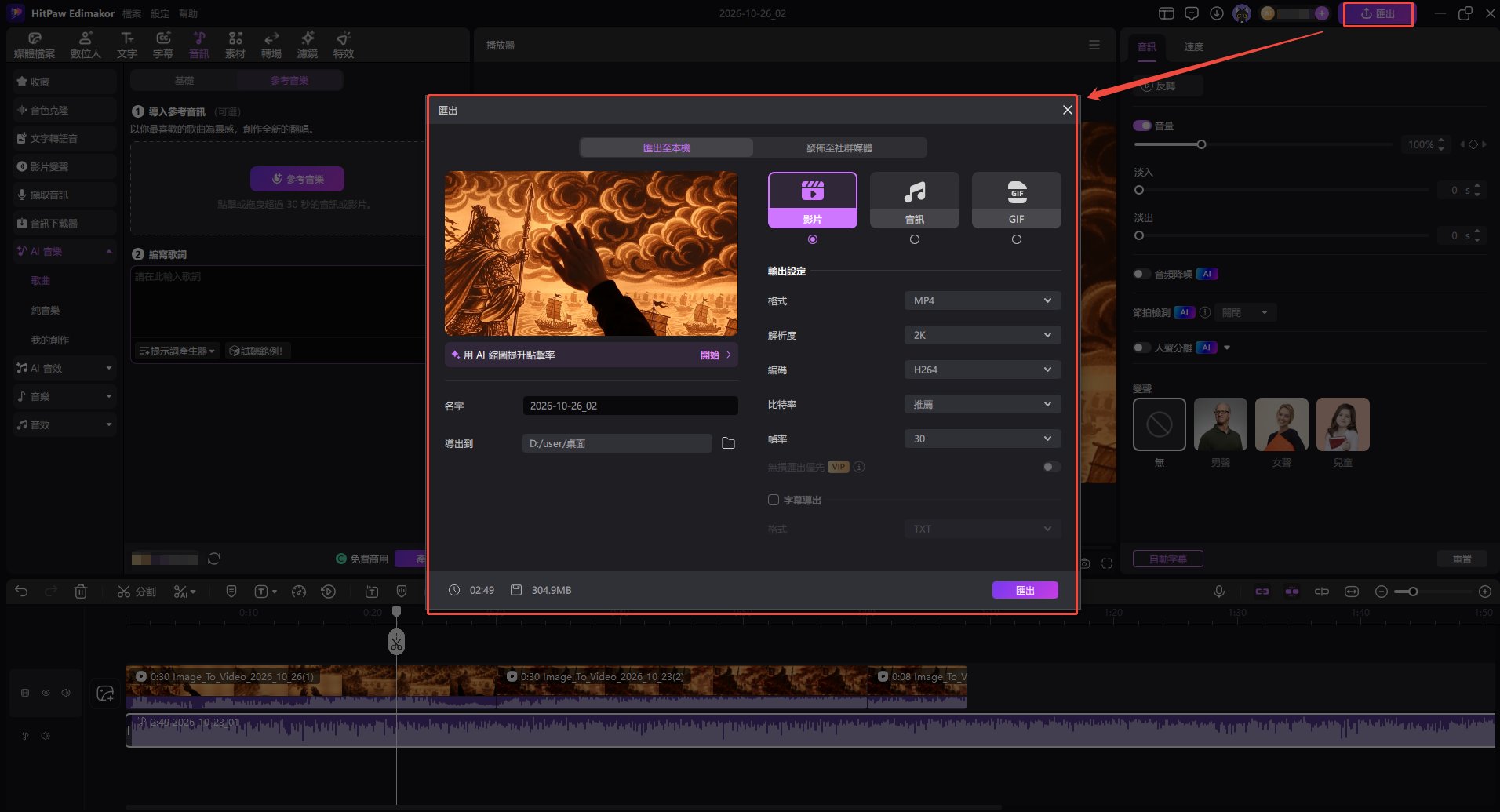Adjust the 音量 volume slider handle
The width and height of the screenshot is (1500, 812).
pos(1201,144)
